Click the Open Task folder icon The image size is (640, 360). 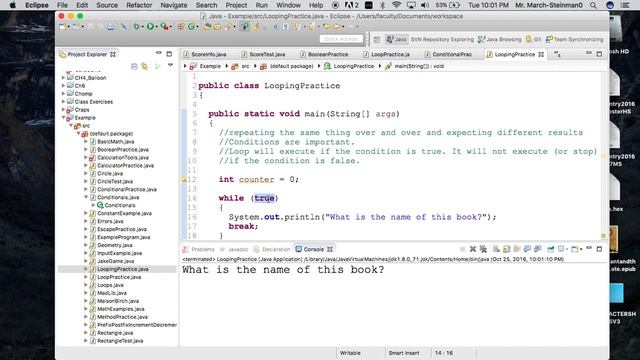pyautogui.click(x=218, y=27)
